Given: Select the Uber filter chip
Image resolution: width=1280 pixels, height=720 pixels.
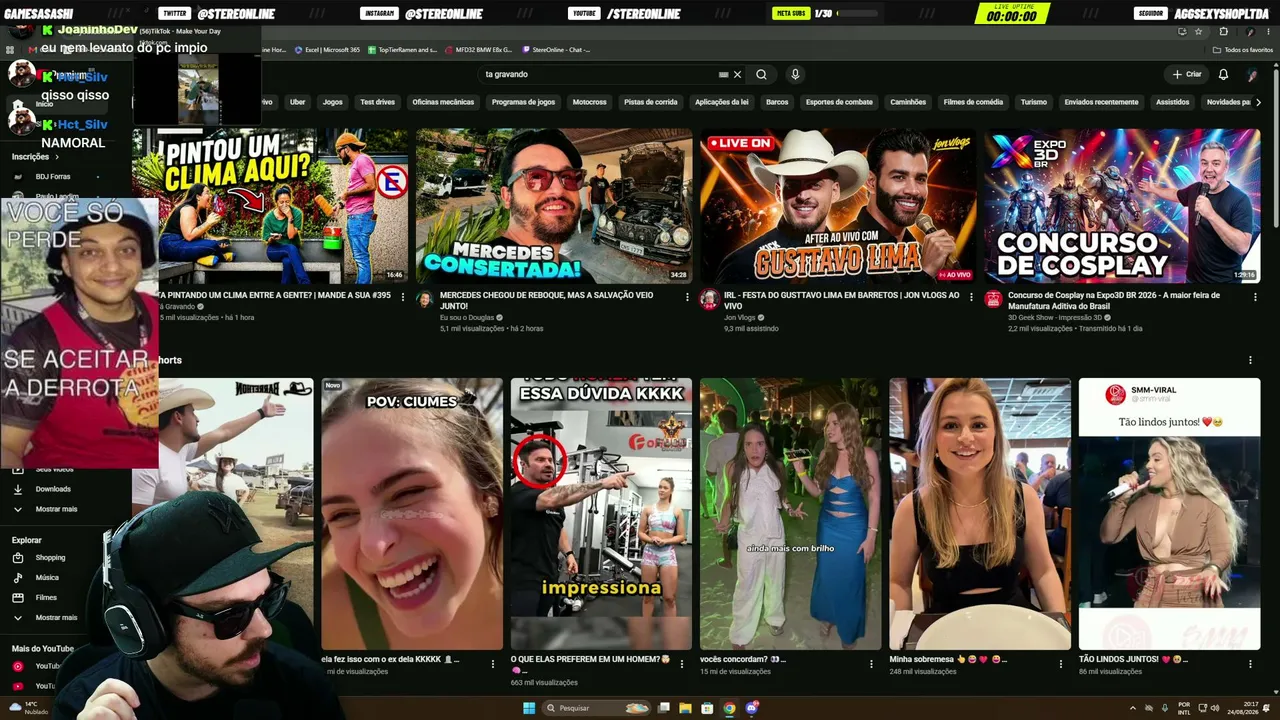Looking at the screenshot, I should (297, 102).
